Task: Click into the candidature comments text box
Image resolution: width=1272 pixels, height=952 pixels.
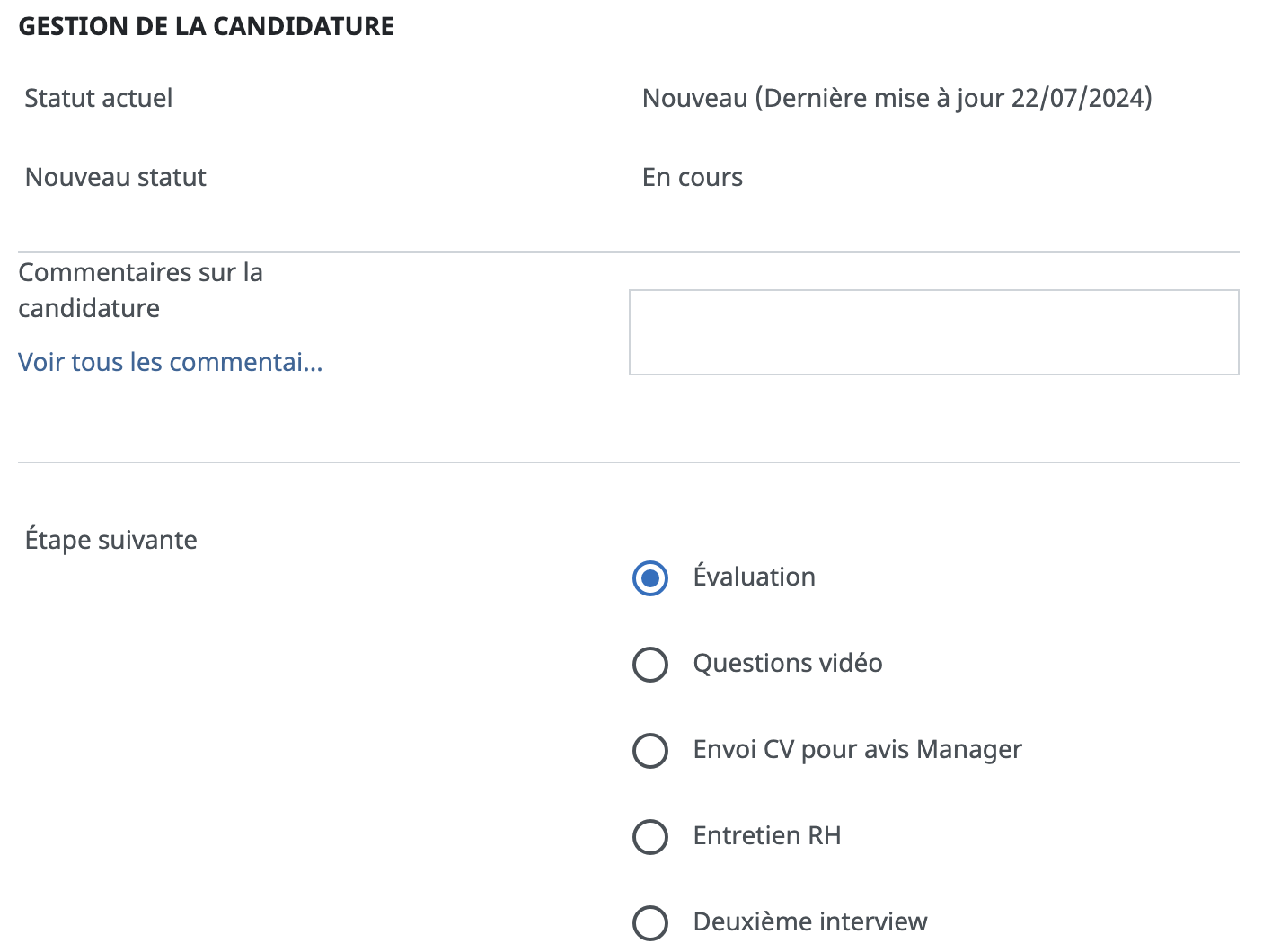Action: (x=933, y=332)
